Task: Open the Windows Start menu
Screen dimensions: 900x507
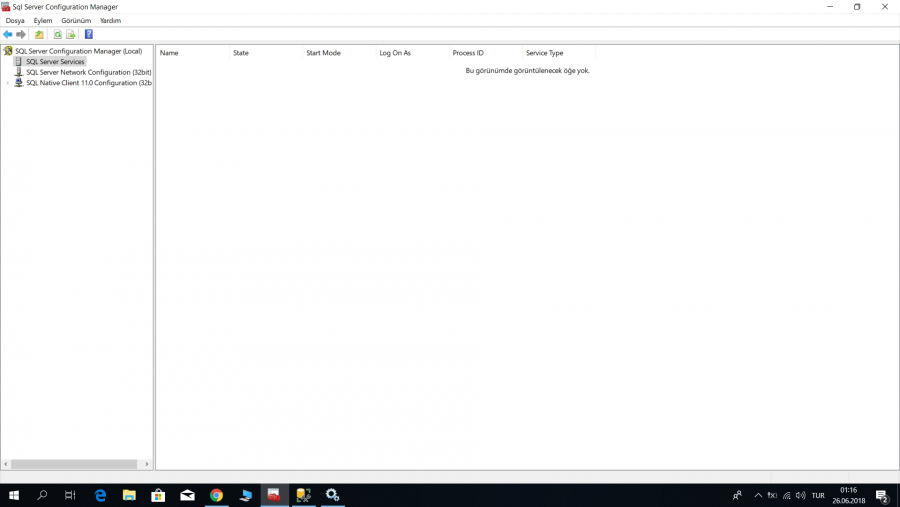Action: pos(14,495)
